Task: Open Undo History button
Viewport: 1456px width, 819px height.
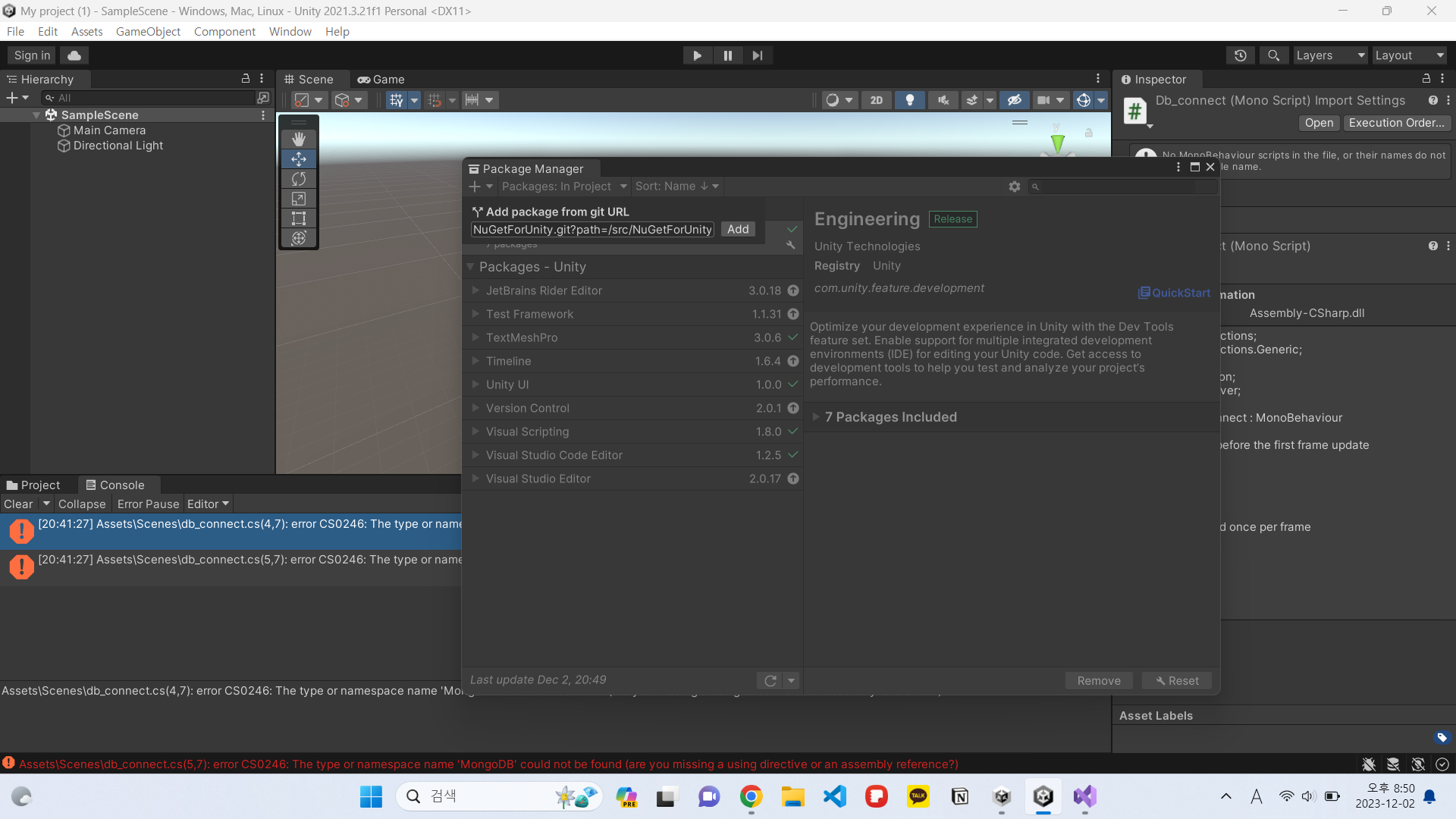Action: pyautogui.click(x=1241, y=55)
